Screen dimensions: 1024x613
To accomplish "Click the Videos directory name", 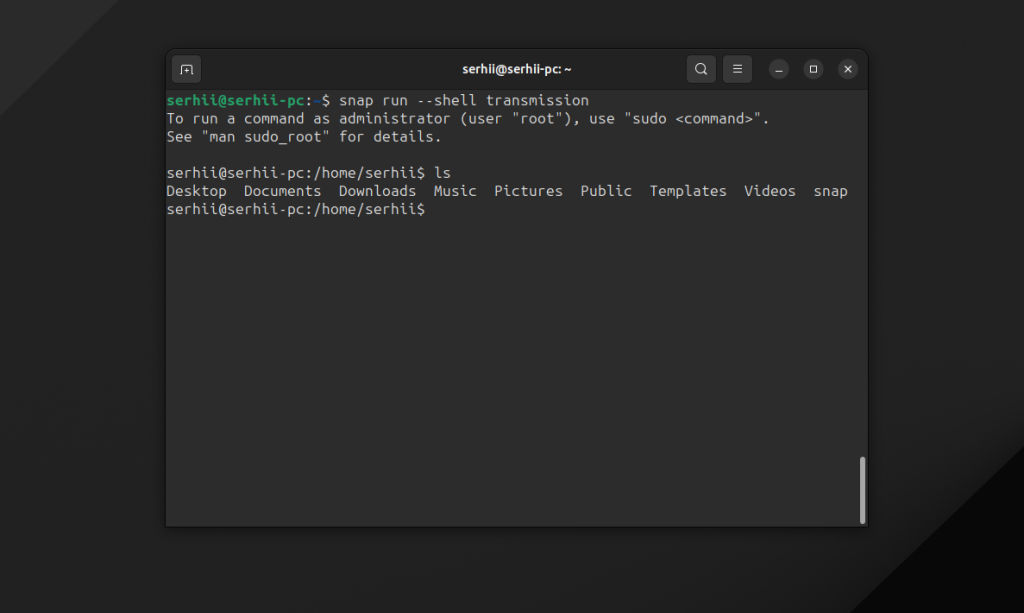I will coord(769,191).
